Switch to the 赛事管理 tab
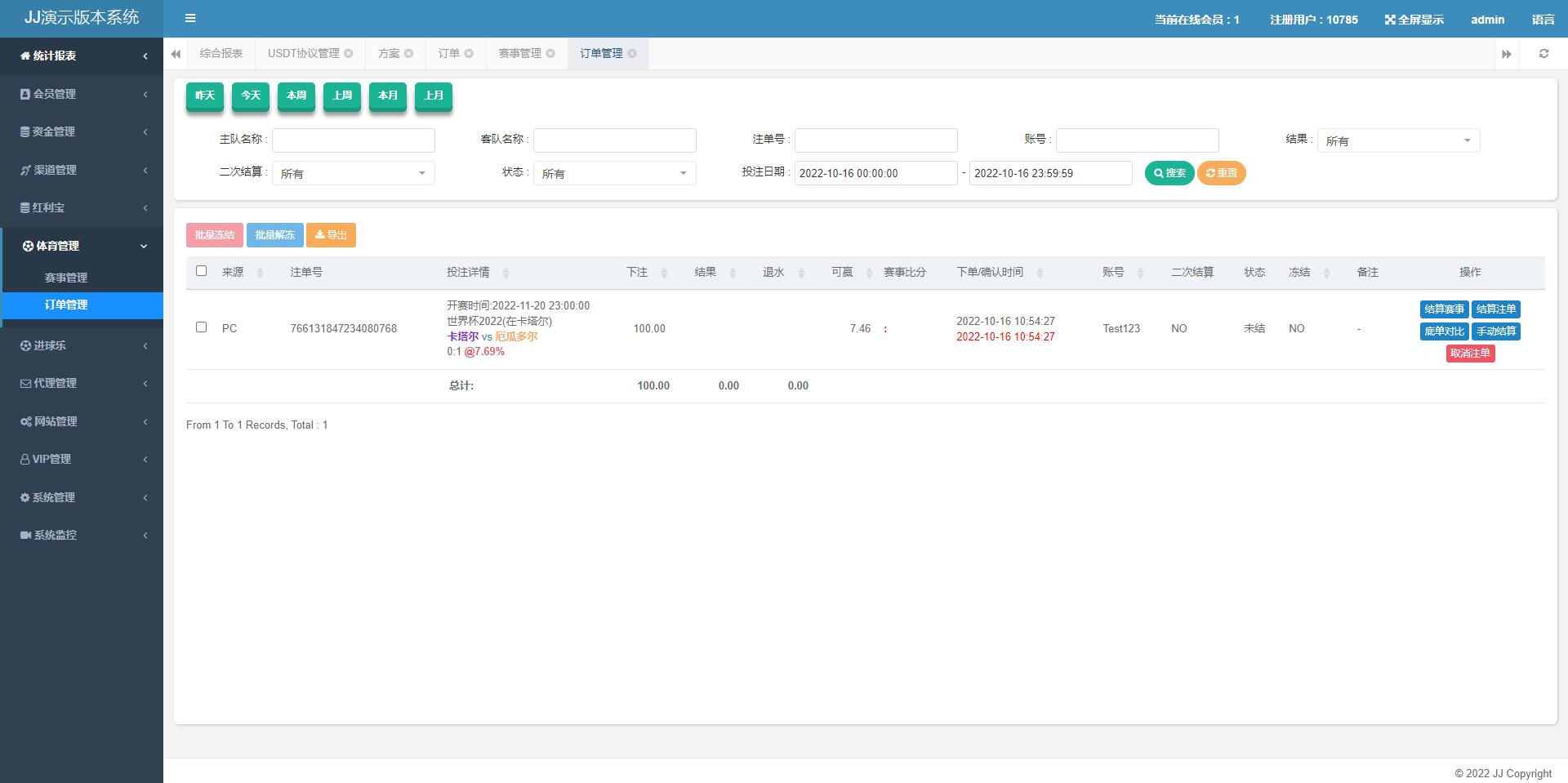1568x783 pixels. [x=520, y=53]
